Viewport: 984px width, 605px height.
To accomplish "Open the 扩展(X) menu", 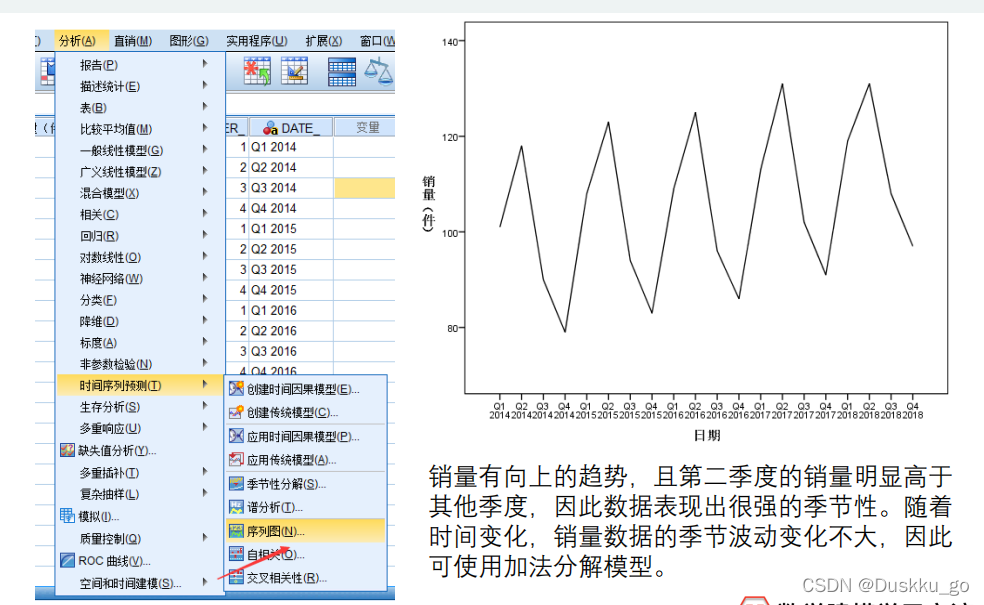I will coord(324,41).
